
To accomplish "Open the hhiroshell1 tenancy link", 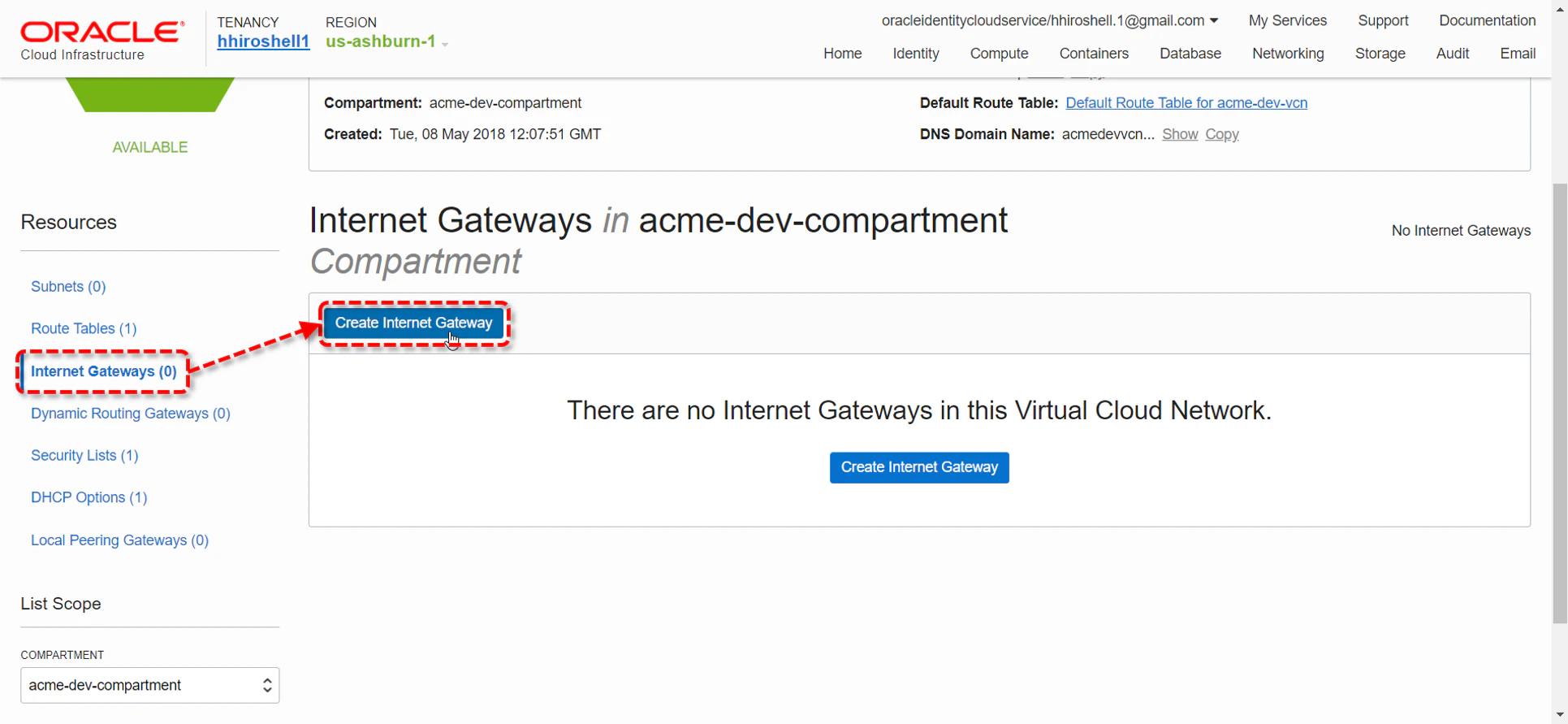I will tap(263, 41).
